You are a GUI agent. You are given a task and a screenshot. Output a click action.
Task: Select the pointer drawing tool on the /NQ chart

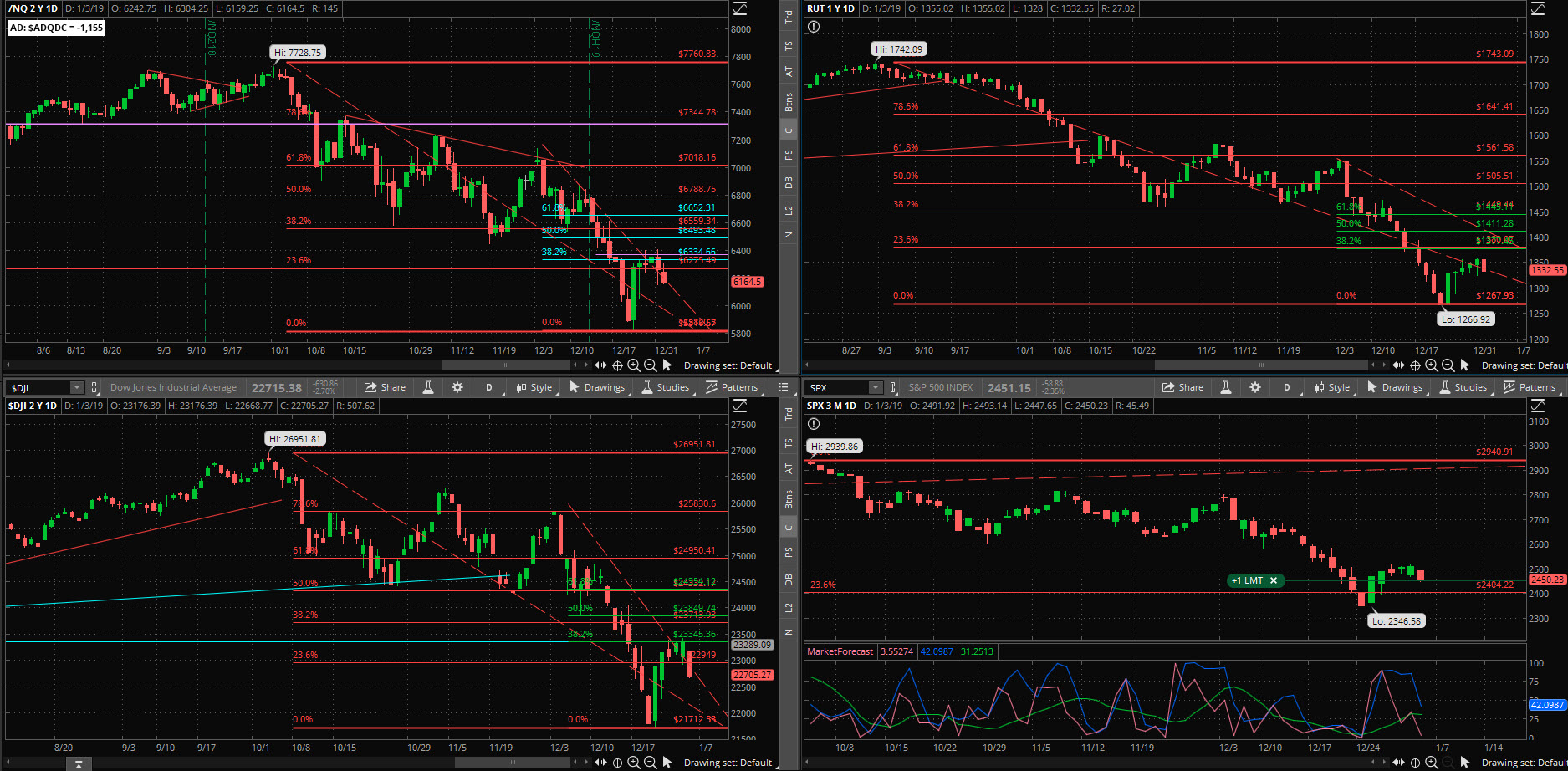(x=667, y=365)
